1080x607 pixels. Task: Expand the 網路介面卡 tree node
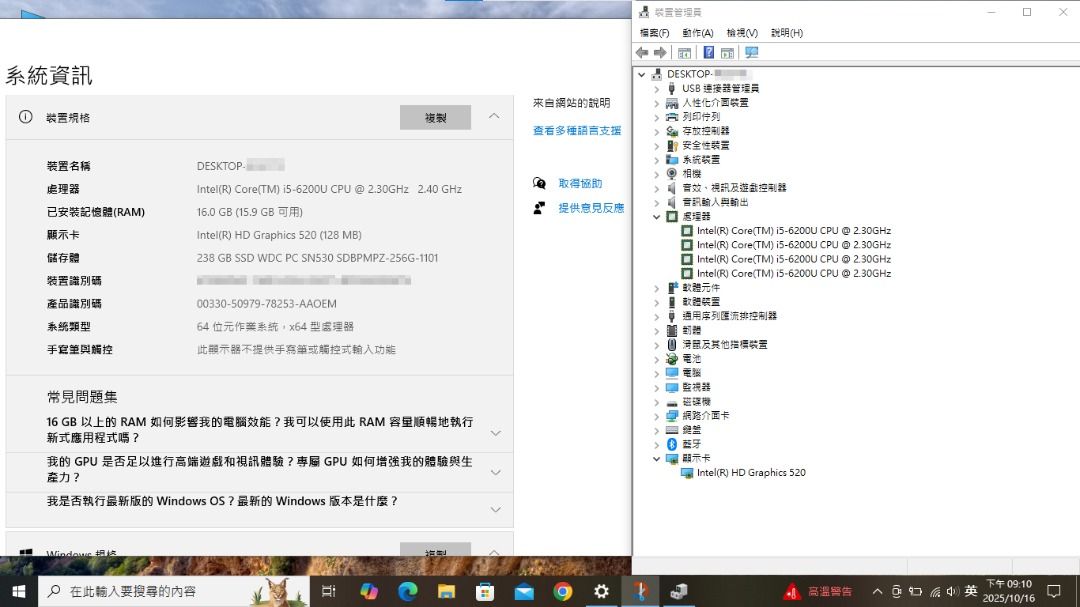coord(657,416)
